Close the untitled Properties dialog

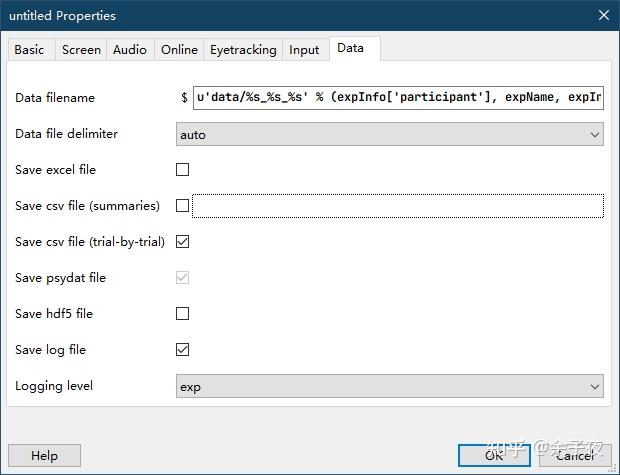(603, 15)
